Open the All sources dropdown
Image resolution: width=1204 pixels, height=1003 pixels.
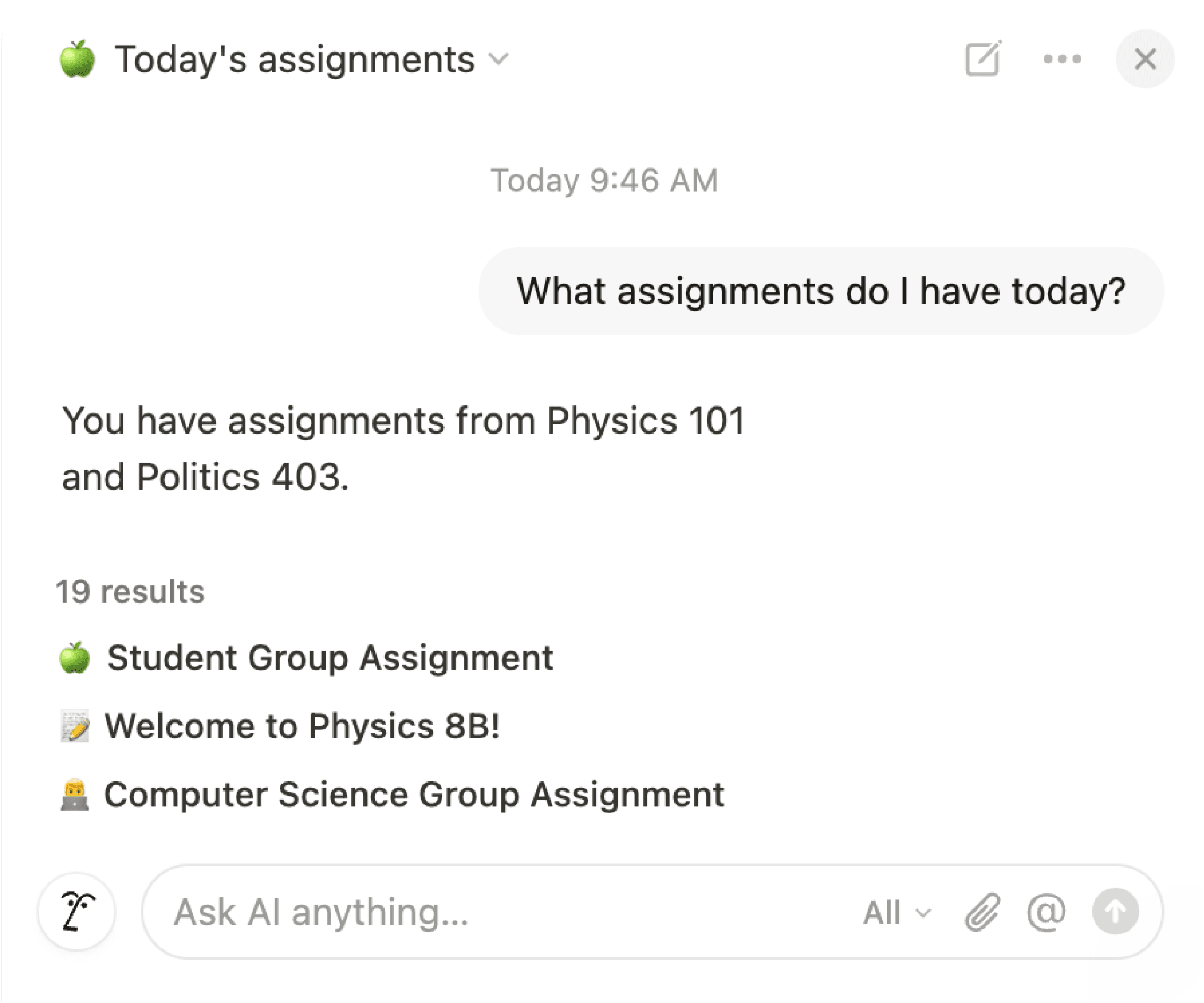[x=896, y=912]
